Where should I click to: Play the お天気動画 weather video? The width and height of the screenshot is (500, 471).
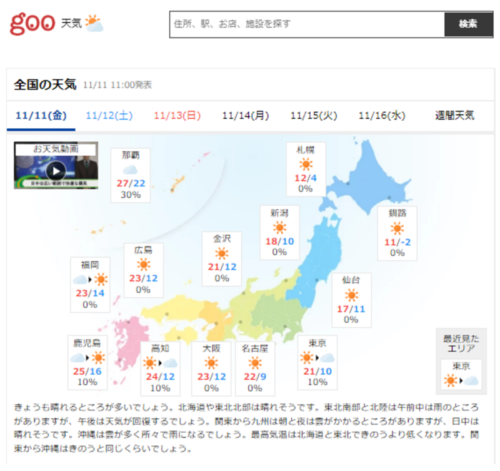(56, 165)
